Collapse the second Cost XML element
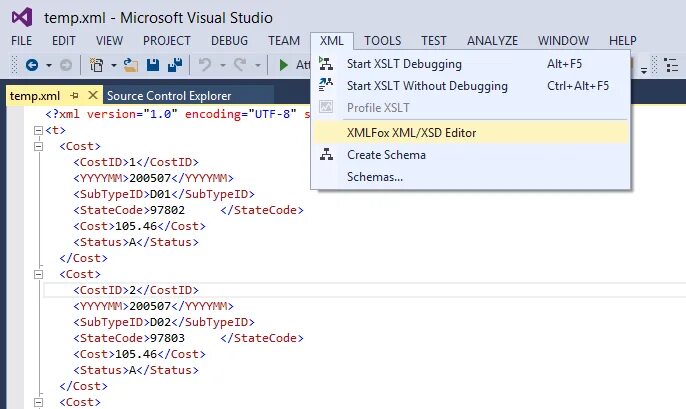 38,274
